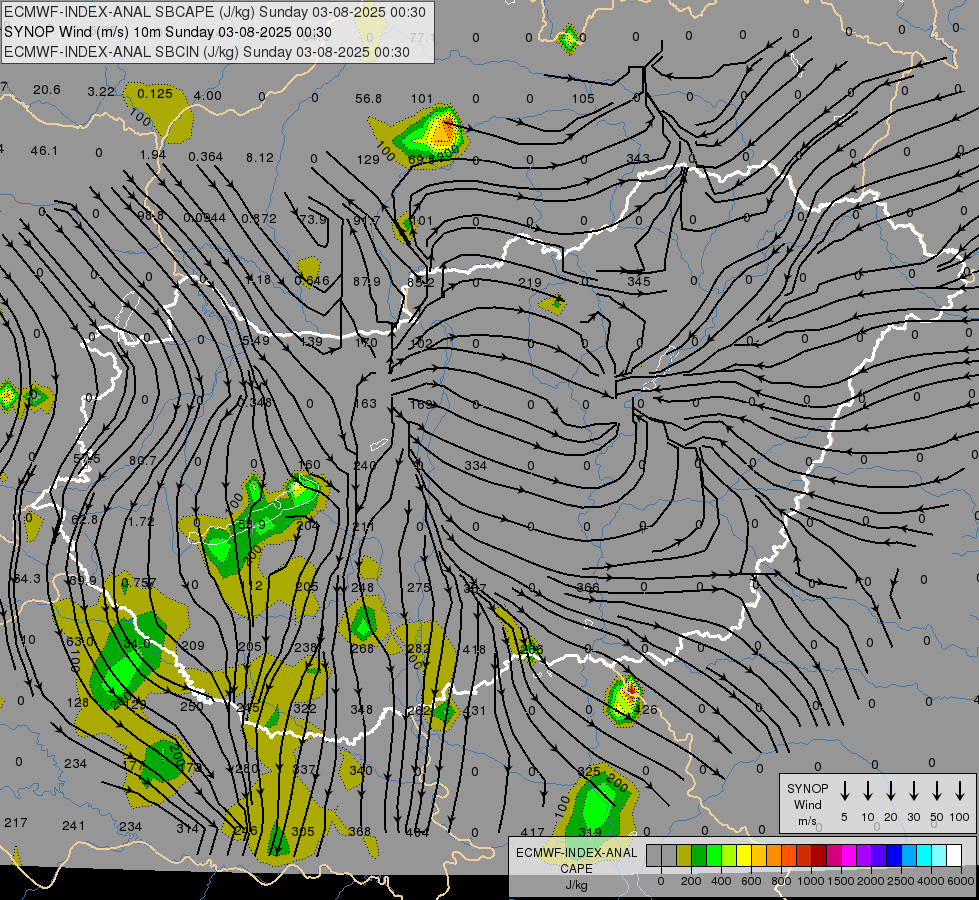This screenshot has width=979, height=900.
Task: Click the J/kg unit label
Action: [576, 885]
